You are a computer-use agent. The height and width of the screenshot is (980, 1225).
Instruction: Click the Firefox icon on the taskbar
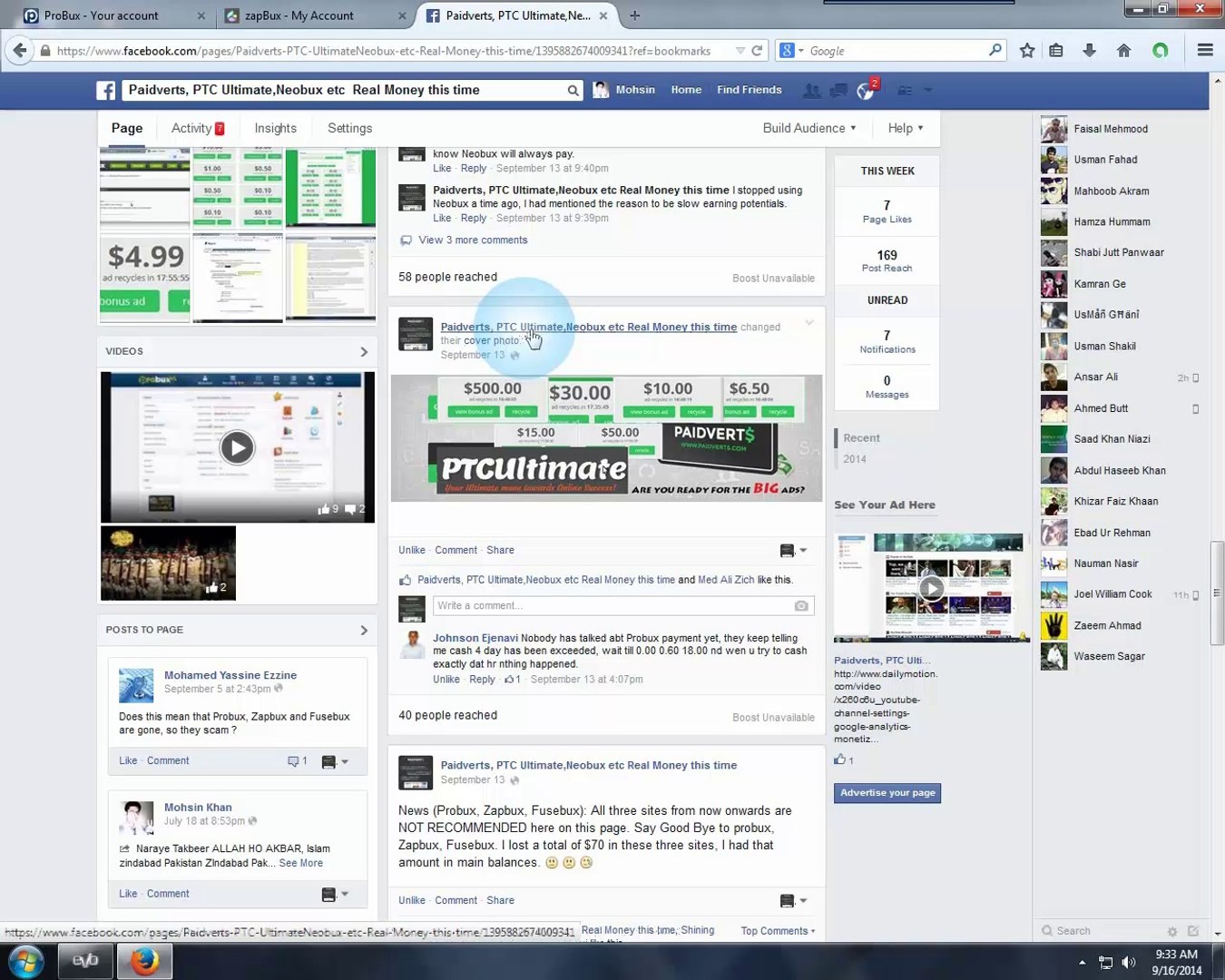(x=144, y=961)
